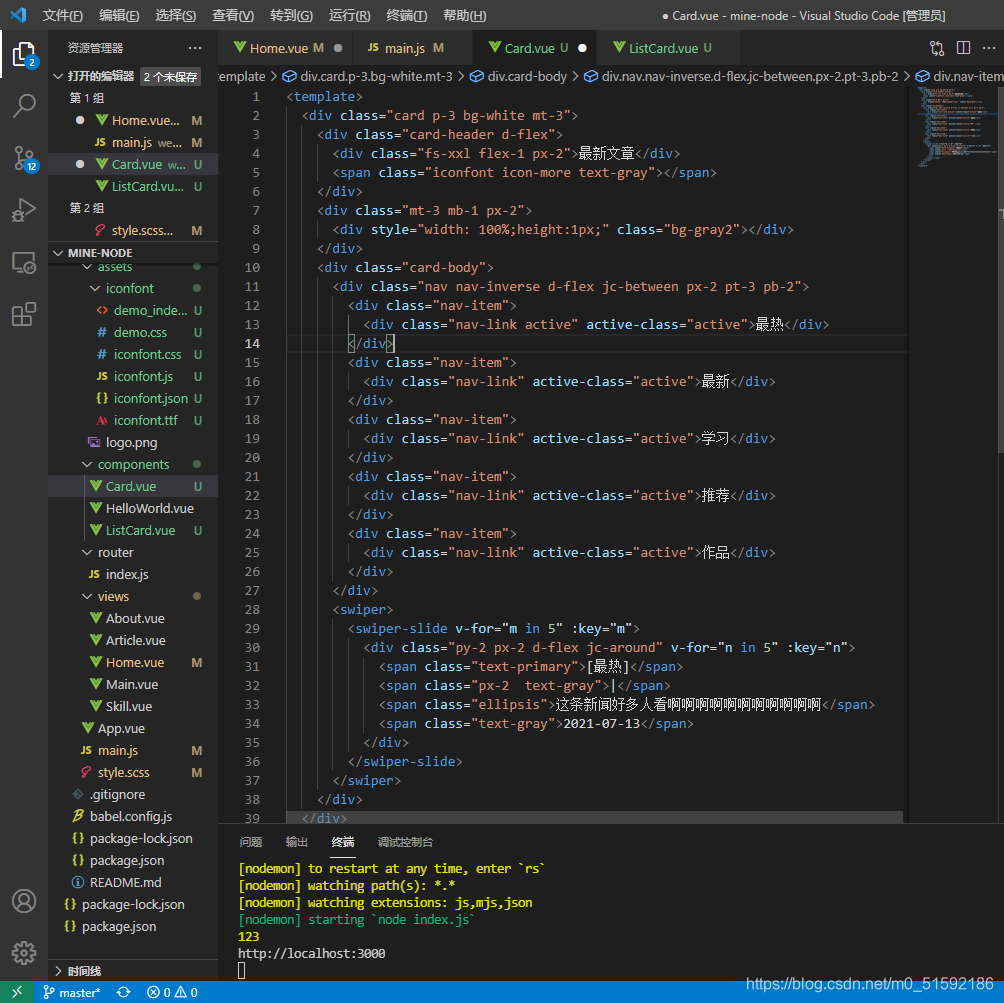Click the errors and warnings status indicator

coord(172,993)
